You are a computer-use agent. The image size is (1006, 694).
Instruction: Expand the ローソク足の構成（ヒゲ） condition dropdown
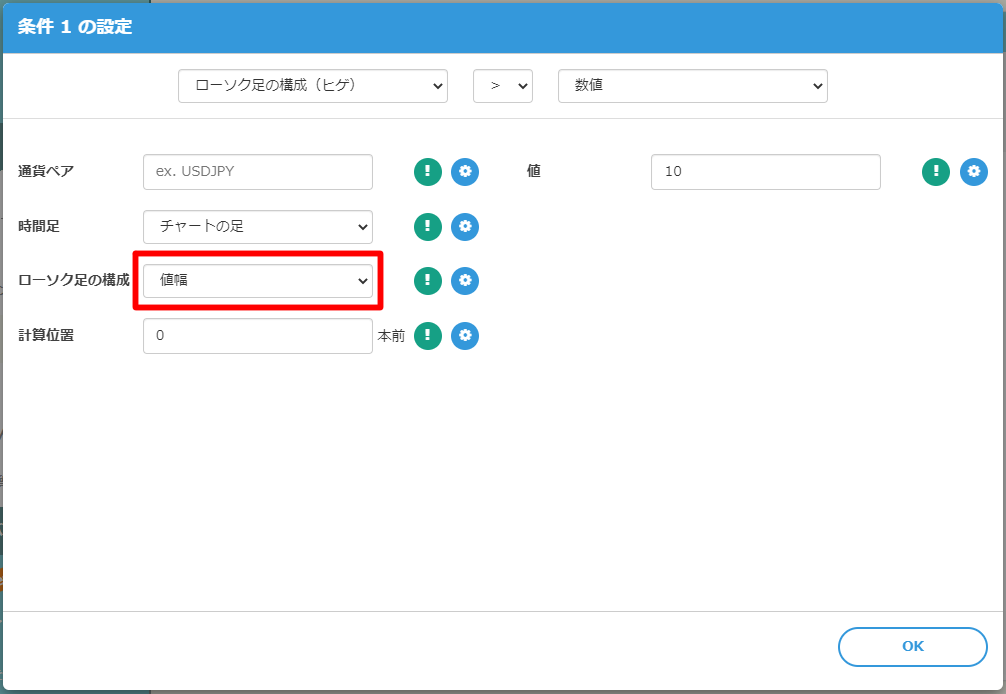(x=312, y=86)
